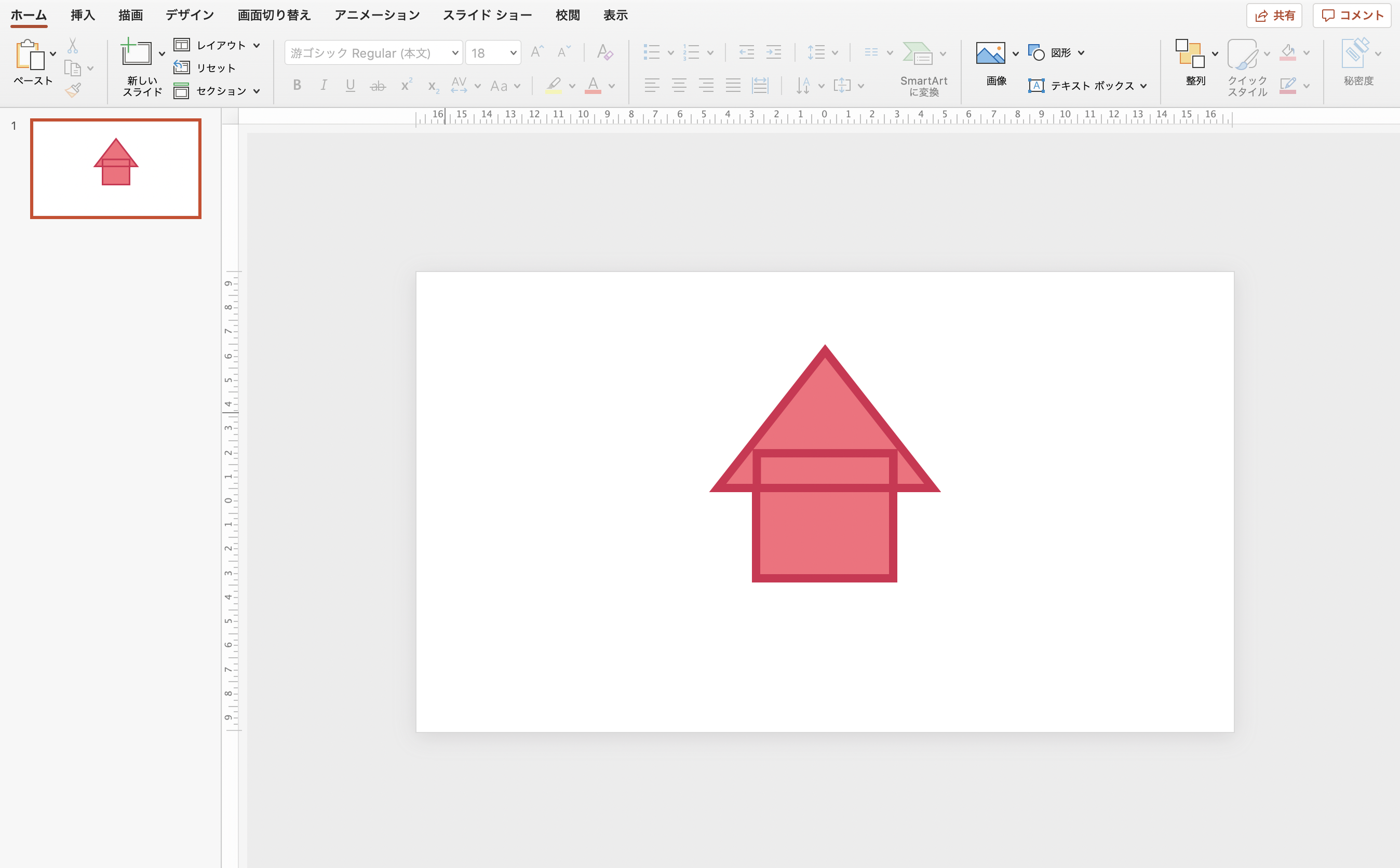Switch to the 表示 tab

pos(615,15)
